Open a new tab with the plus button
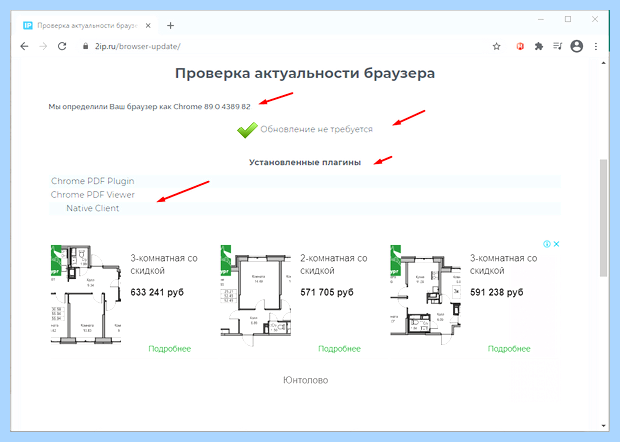This screenshot has height=442, width=620. [x=170, y=26]
